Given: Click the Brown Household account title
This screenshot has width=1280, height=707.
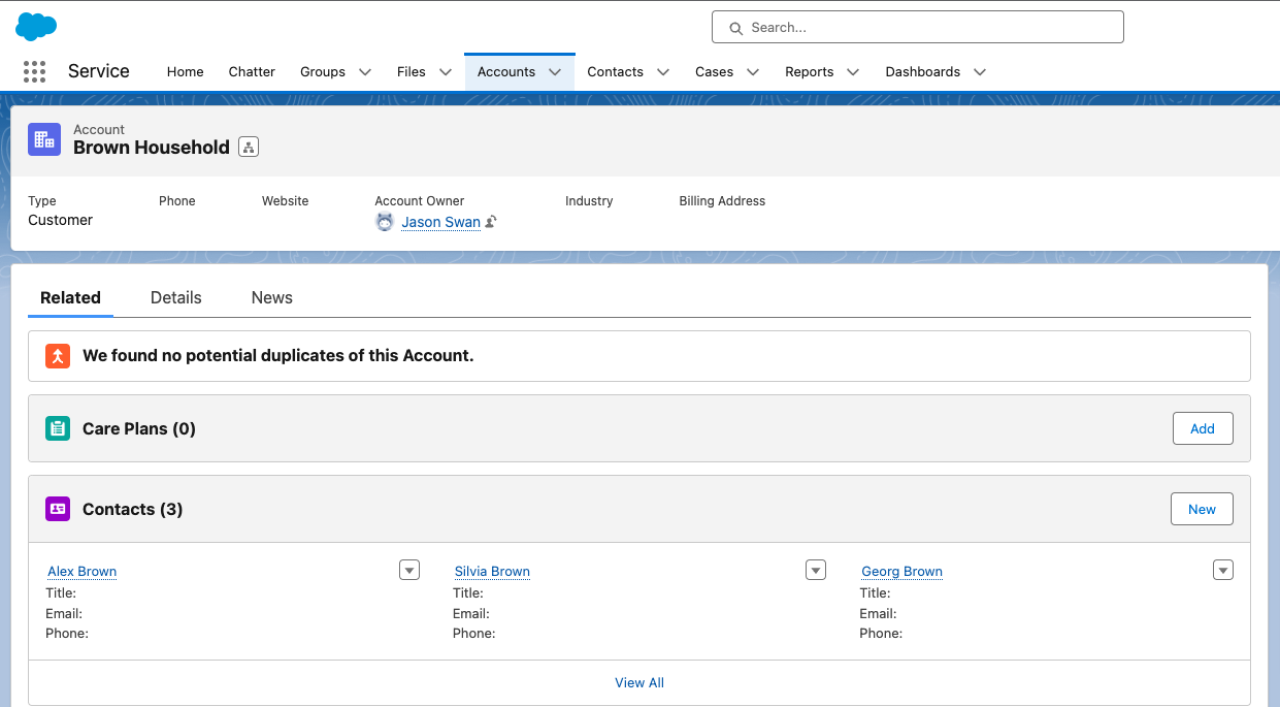Looking at the screenshot, I should click(151, 147).
